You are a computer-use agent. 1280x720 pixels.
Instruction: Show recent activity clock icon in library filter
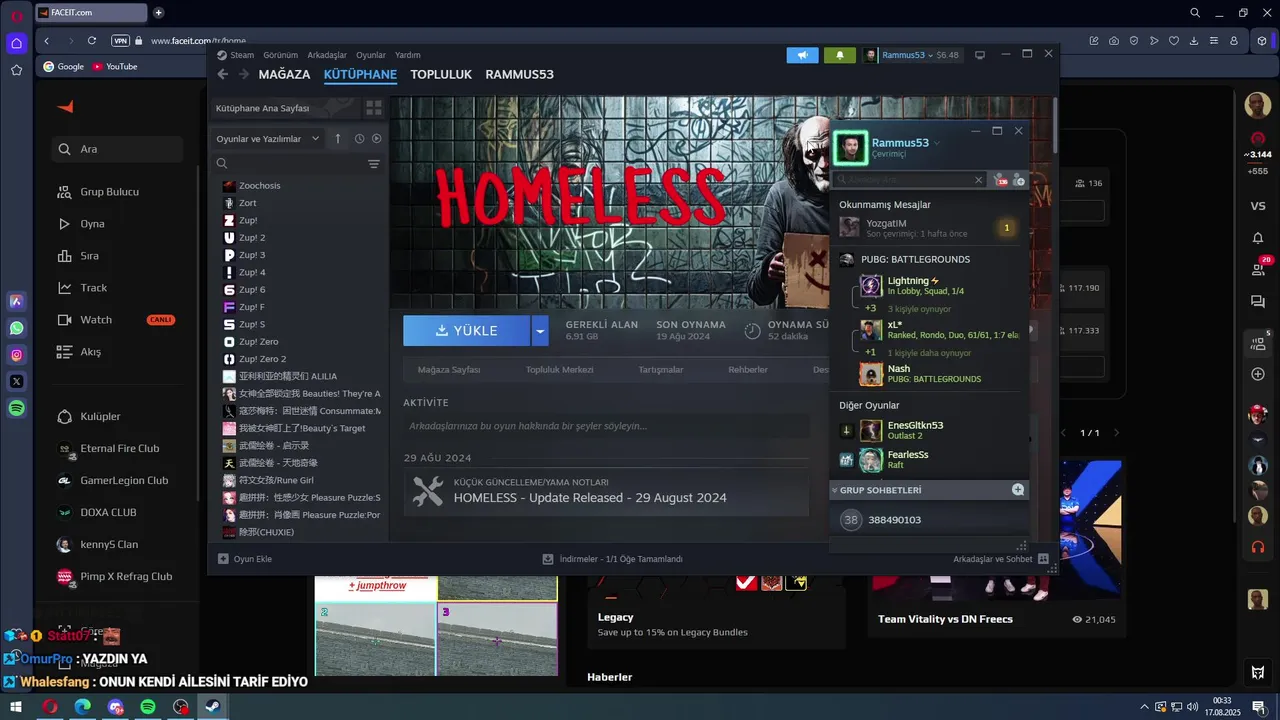359,139
